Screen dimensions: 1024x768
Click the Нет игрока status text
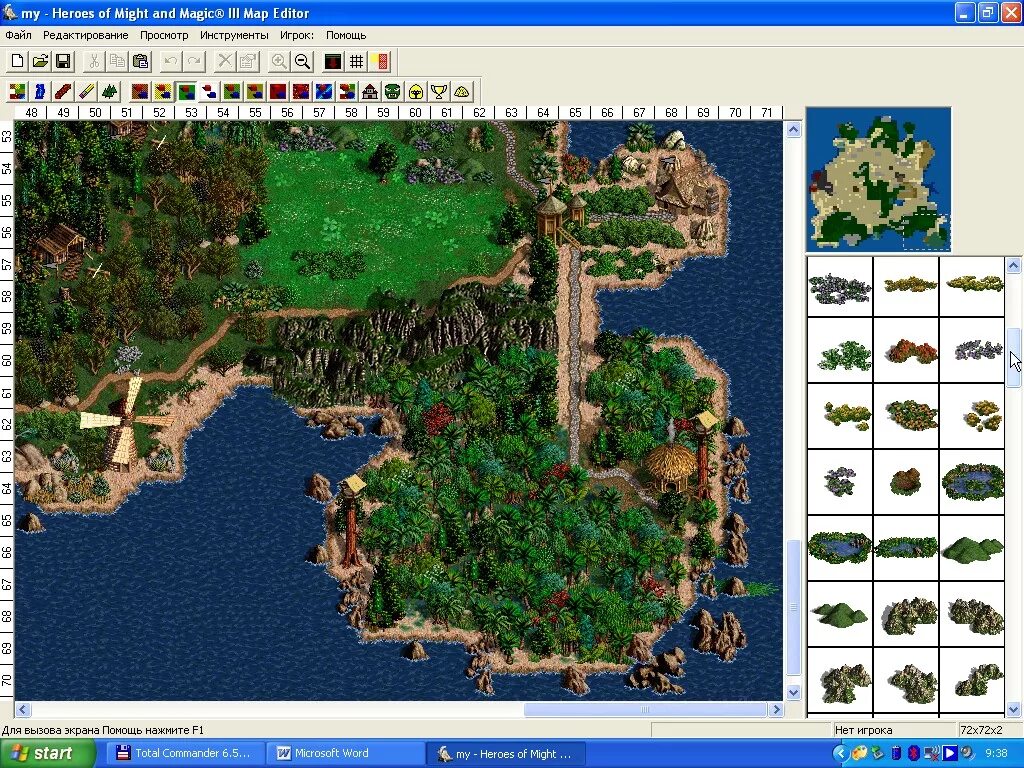[x=863, y=730]
